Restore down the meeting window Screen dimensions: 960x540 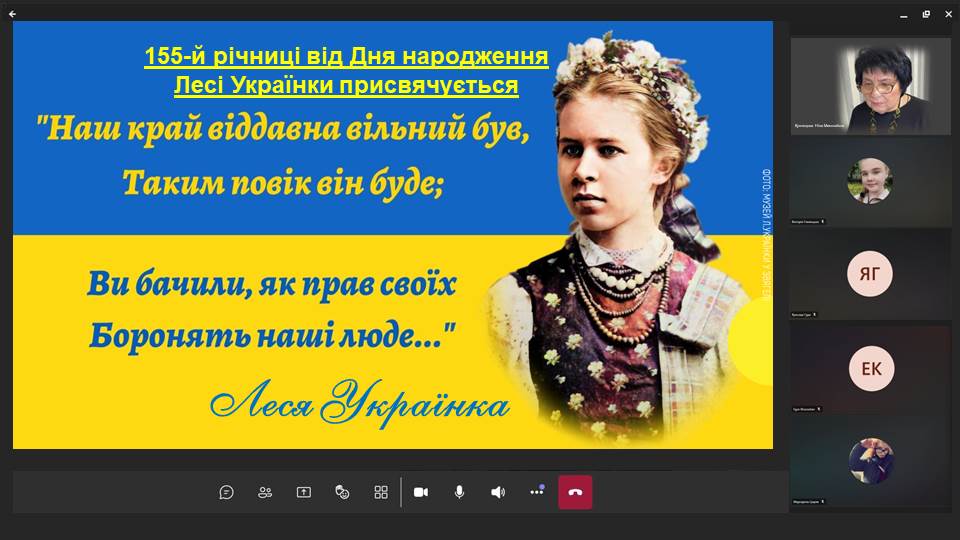pyautogui.click(x=925, y=14)
